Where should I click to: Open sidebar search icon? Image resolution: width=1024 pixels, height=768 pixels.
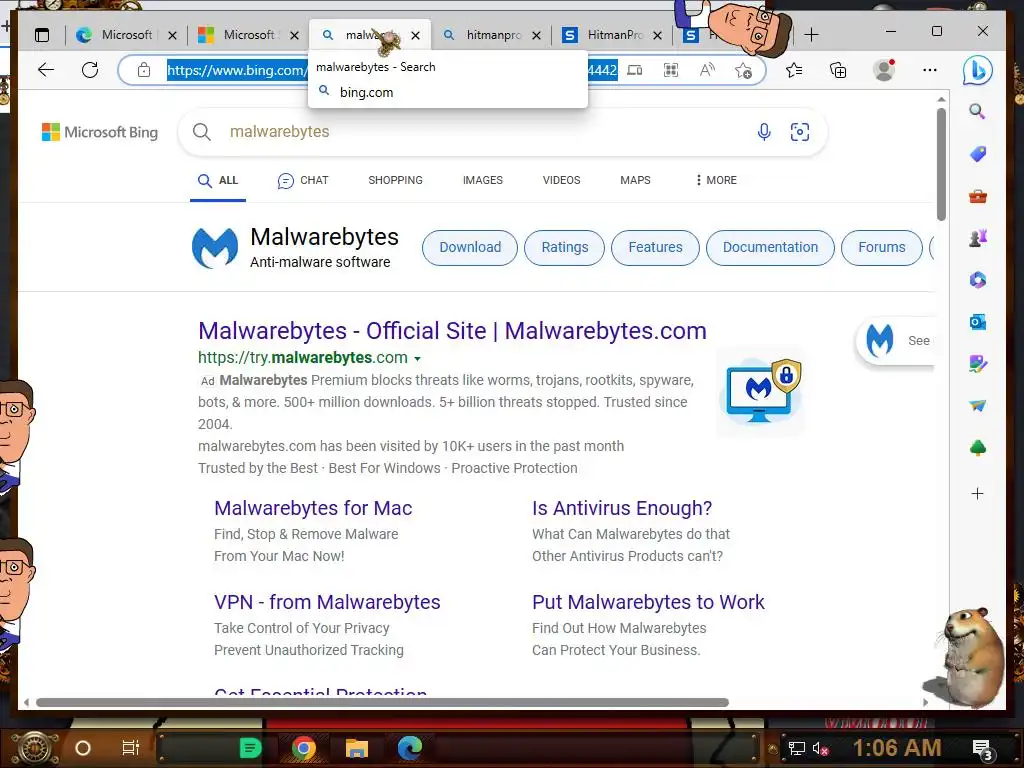pyautogui.click(x=977, y=111)
